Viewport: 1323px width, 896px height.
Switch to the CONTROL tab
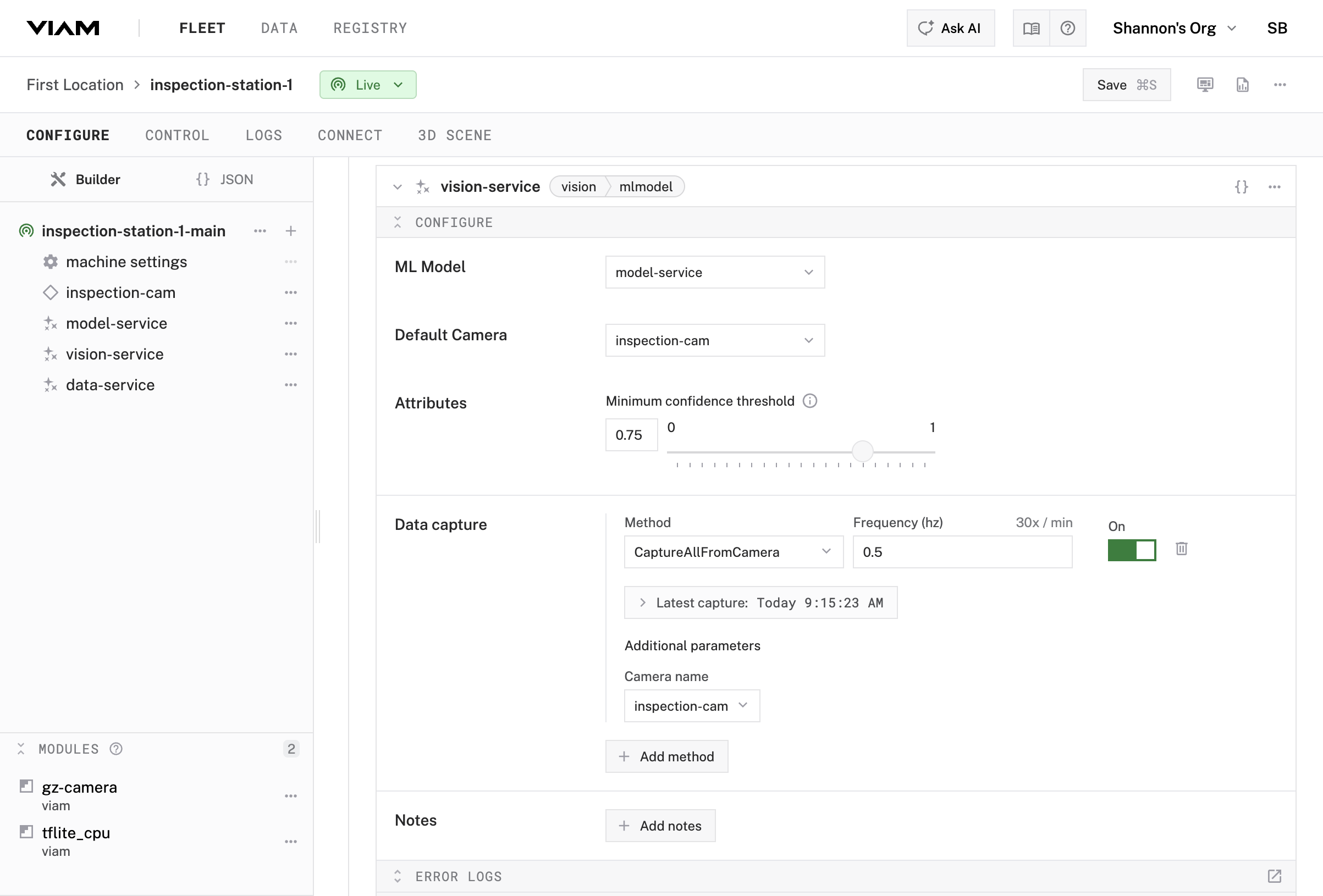pyautogui.click(x=177, y=135)
